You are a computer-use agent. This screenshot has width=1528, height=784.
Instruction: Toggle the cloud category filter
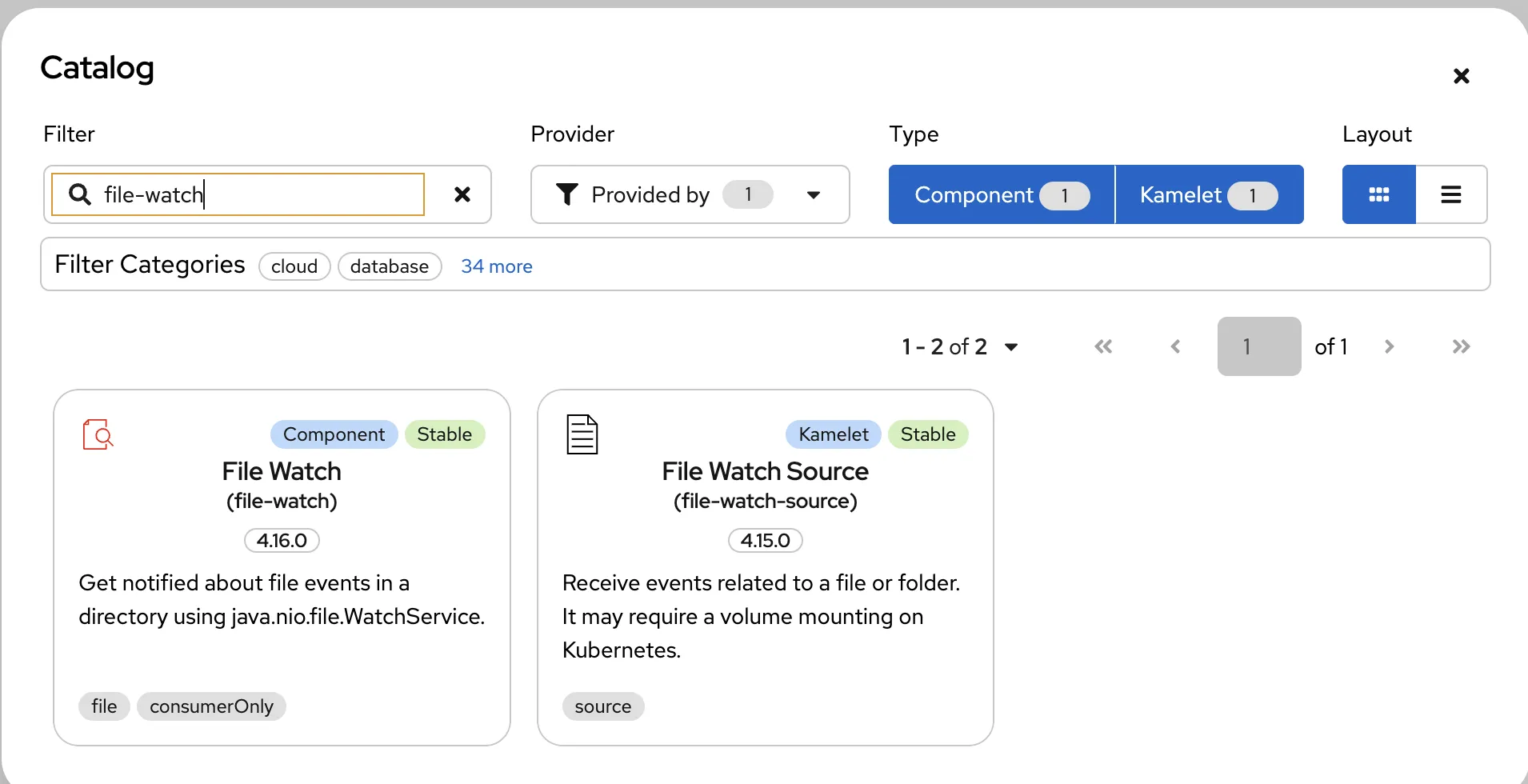294,266
